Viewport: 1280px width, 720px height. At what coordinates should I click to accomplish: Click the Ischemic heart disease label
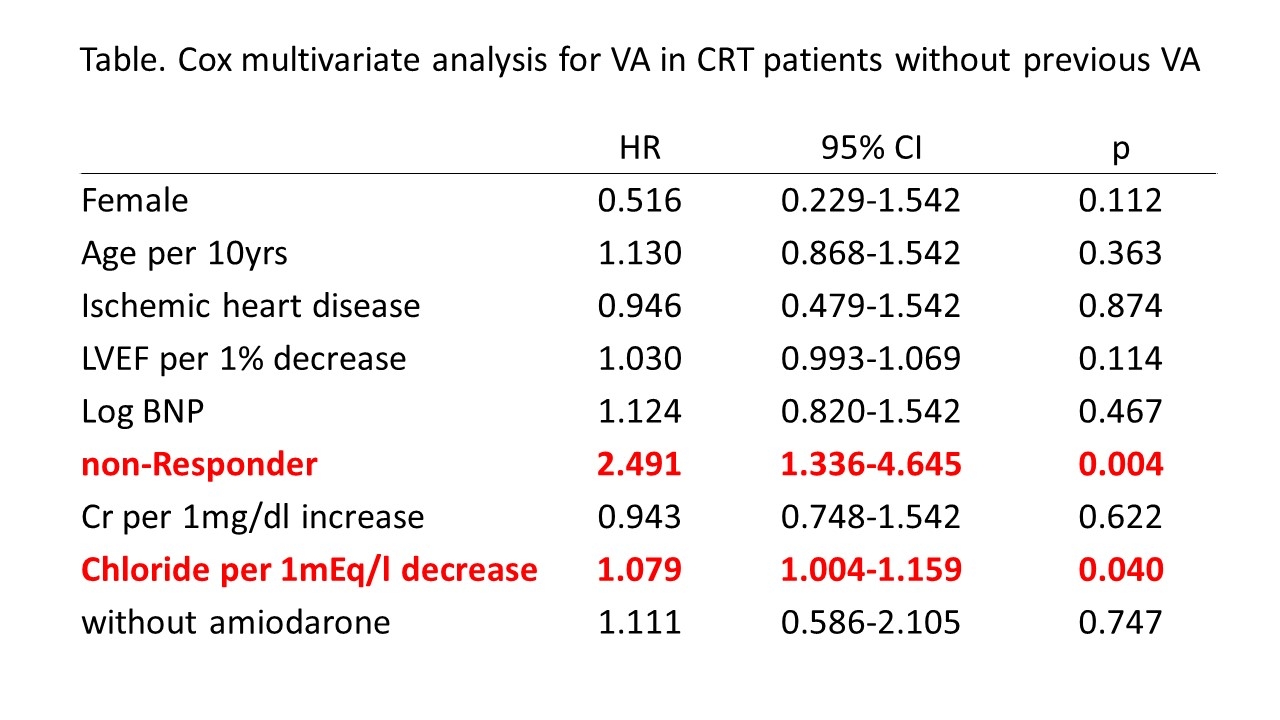(250, 305)
